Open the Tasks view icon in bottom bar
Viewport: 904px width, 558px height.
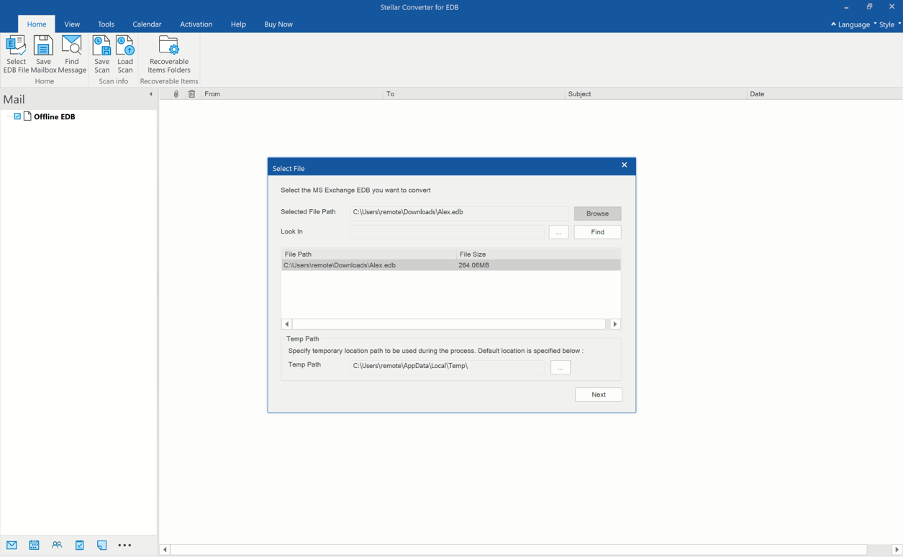pos(80,545)
